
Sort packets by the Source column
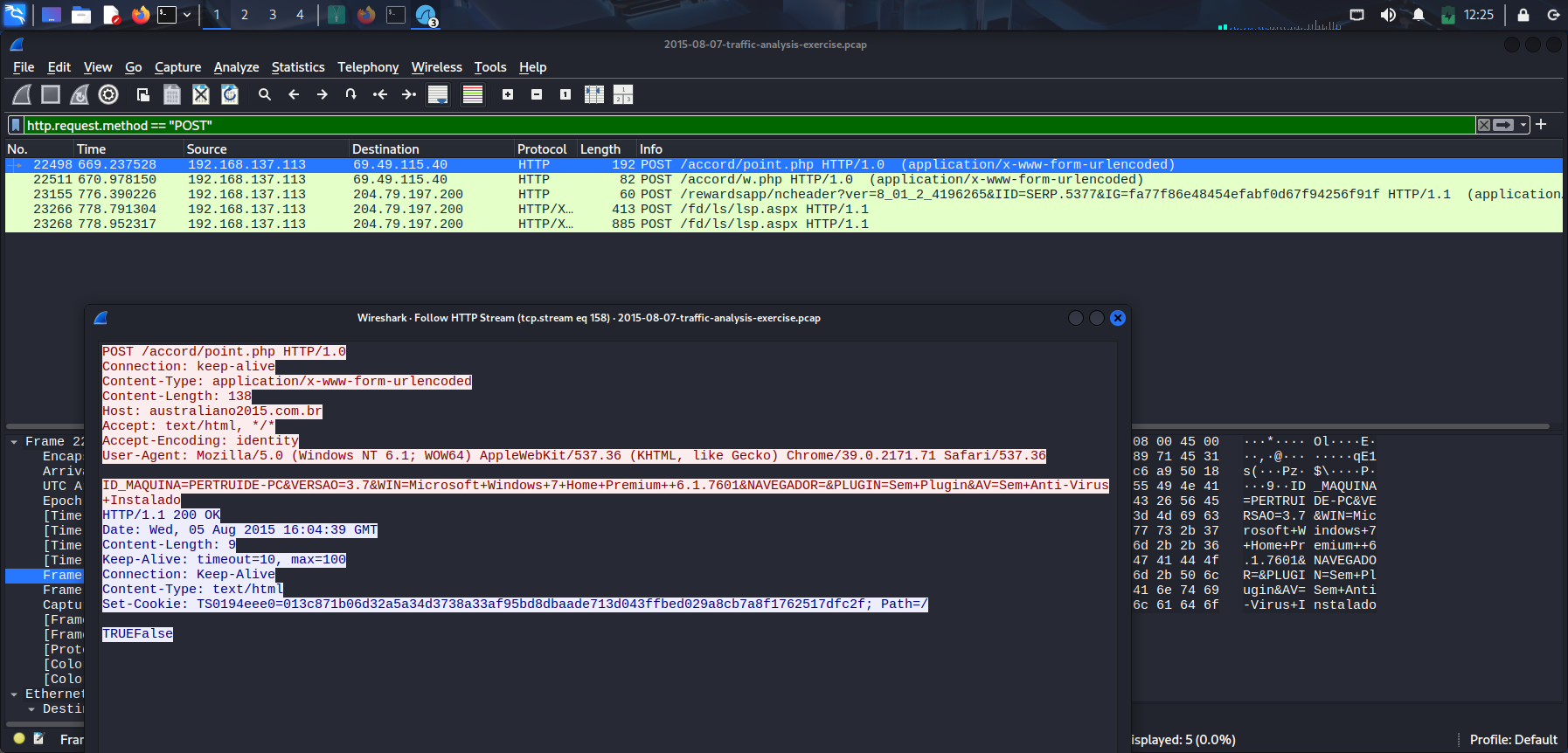267,149
